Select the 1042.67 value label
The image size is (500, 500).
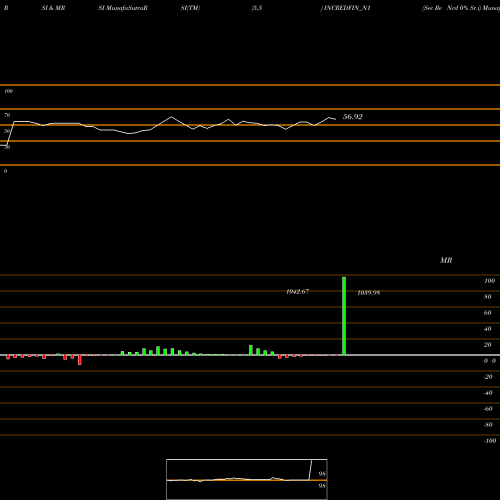297,292
